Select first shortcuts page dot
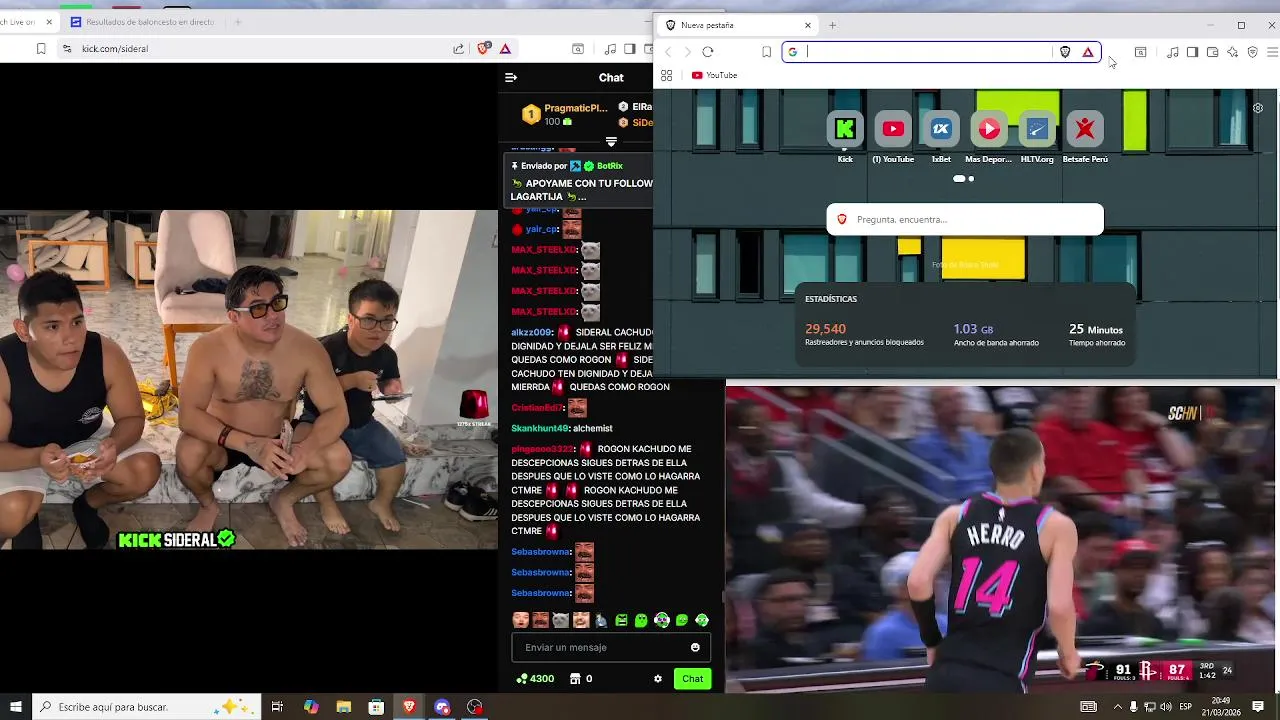Viewport: 1280px width, 720px height. coord(959,179)
